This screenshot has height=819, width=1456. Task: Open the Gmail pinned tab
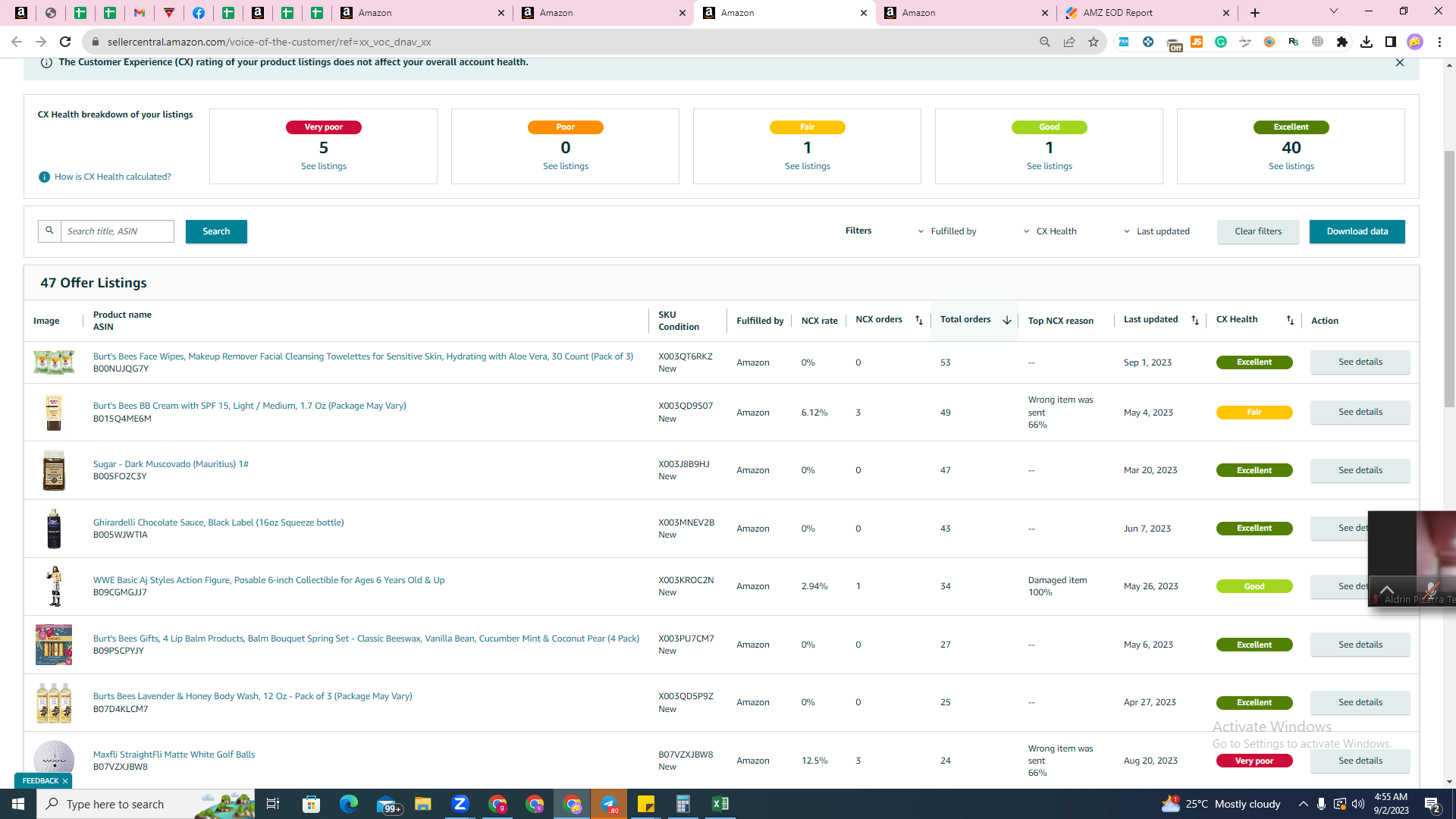point(140,13)
